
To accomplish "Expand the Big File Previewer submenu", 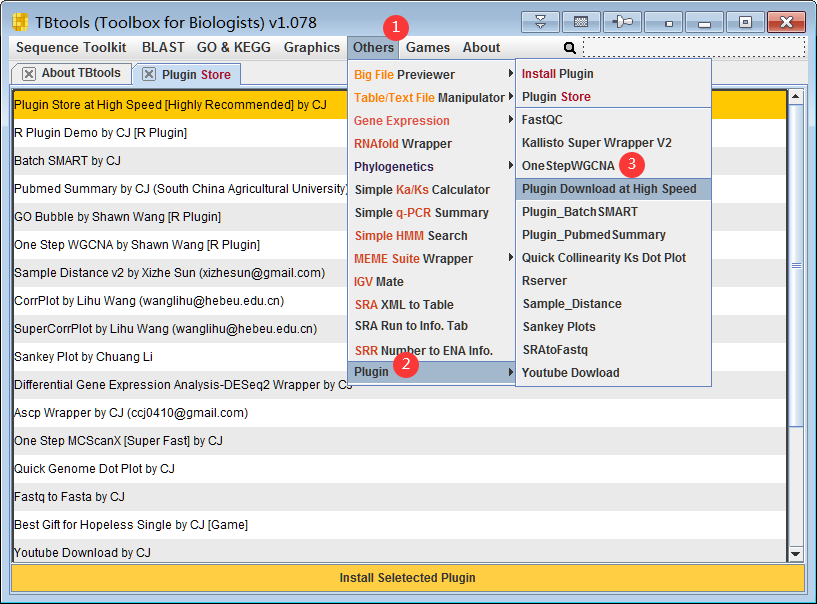I will (431, 75).
